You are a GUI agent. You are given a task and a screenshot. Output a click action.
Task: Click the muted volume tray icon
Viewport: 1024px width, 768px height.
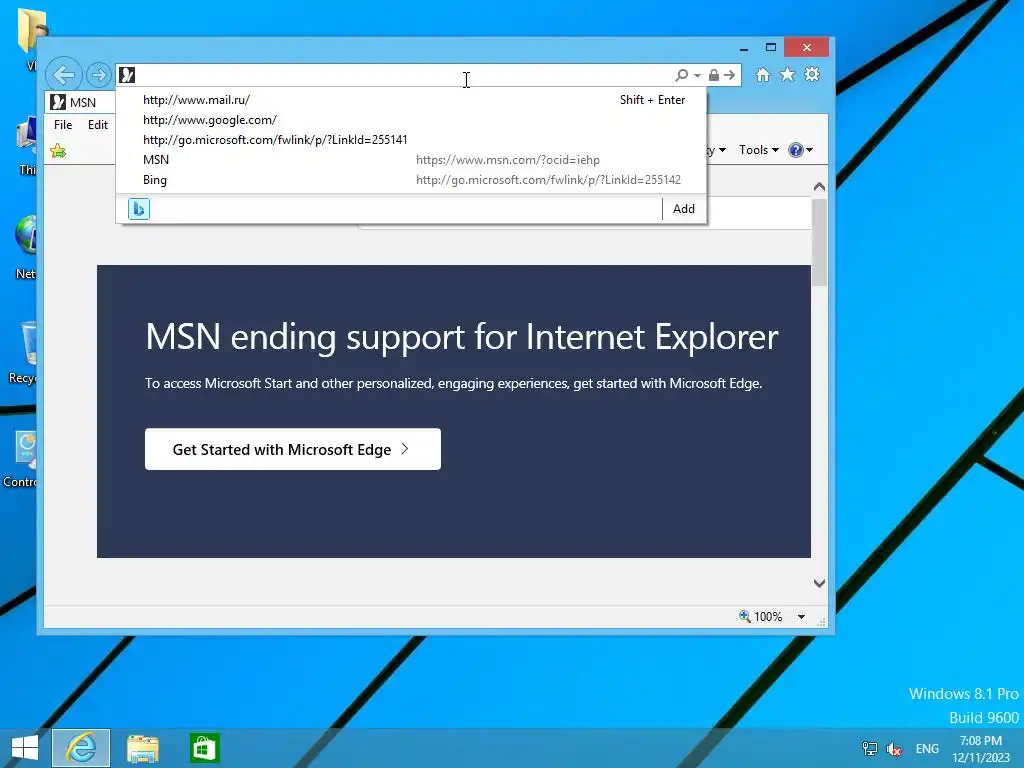click(894, 748)
